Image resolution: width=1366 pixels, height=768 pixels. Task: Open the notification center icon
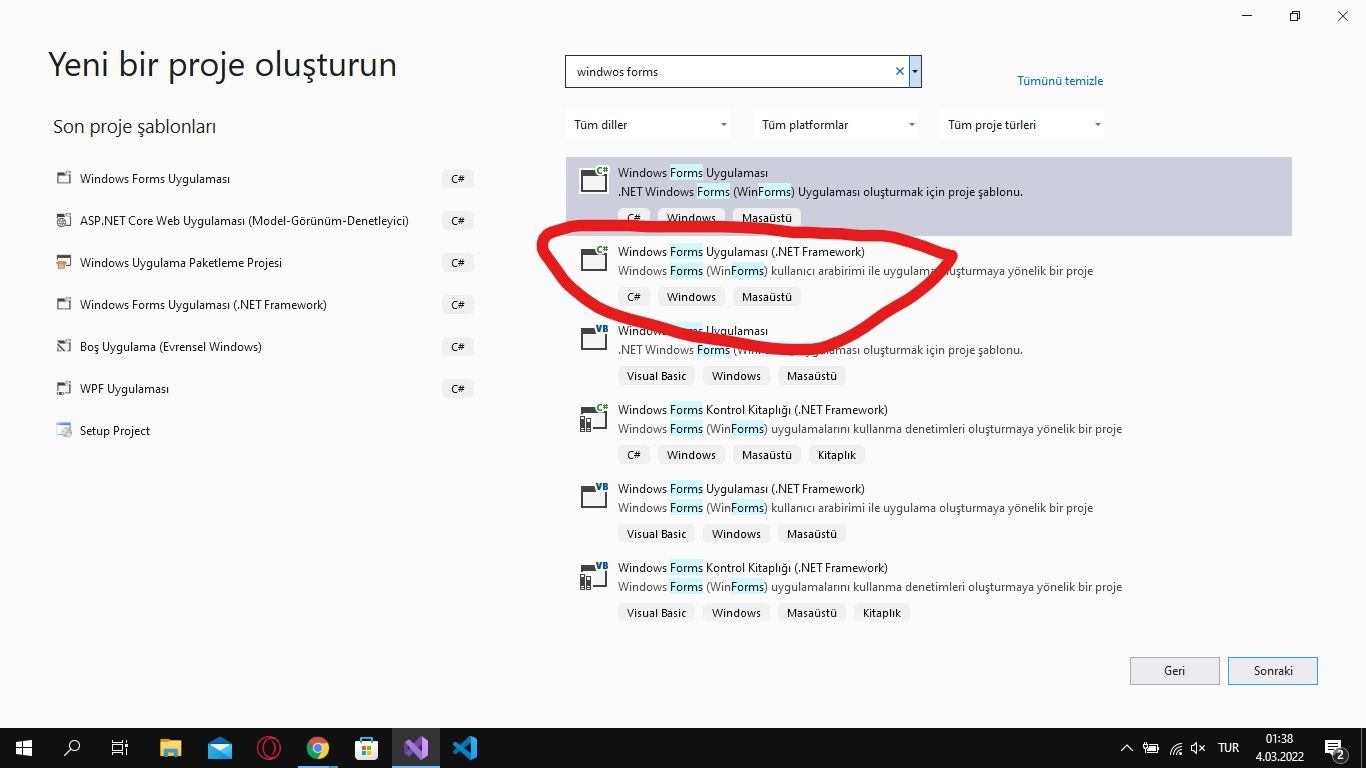click(x=1335, y=748)
